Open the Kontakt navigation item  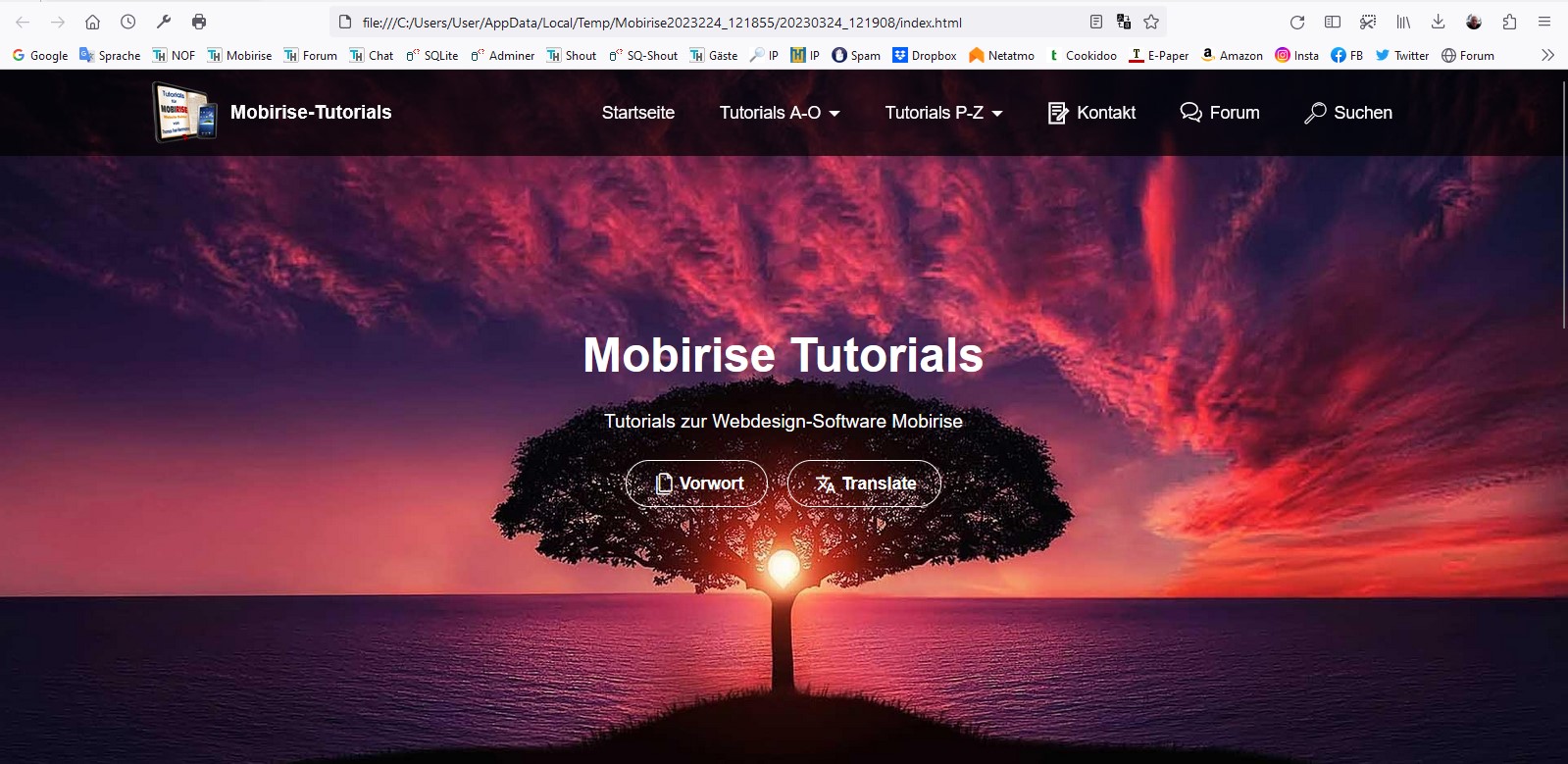point(1091,113)
